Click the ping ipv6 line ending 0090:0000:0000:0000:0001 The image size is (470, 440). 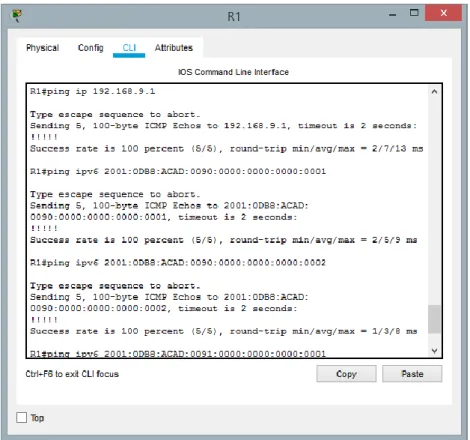click(178, 171)
